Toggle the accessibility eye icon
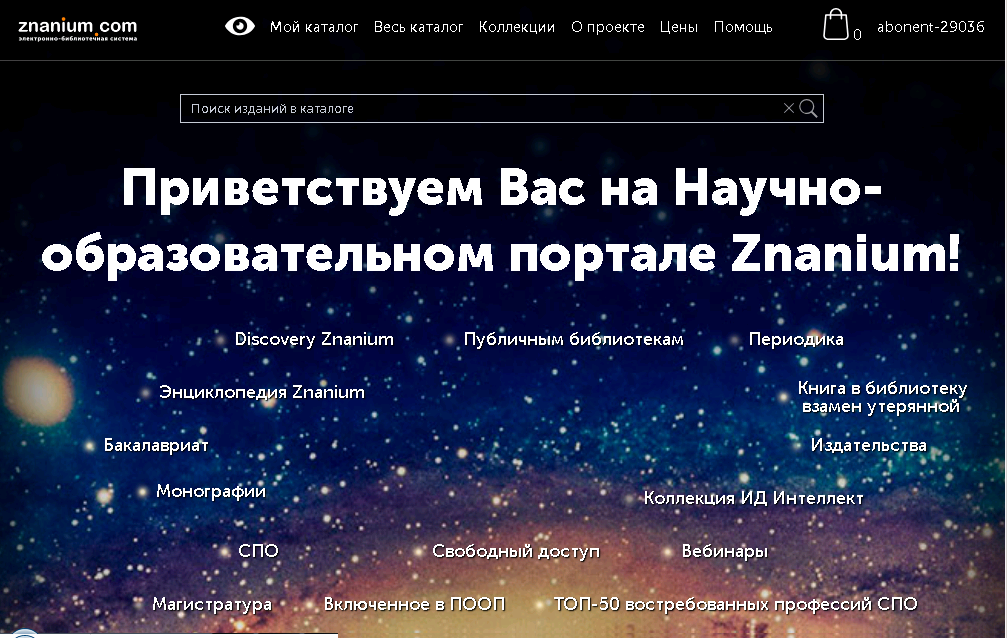The image size is (1008, 638). [240, 26]
